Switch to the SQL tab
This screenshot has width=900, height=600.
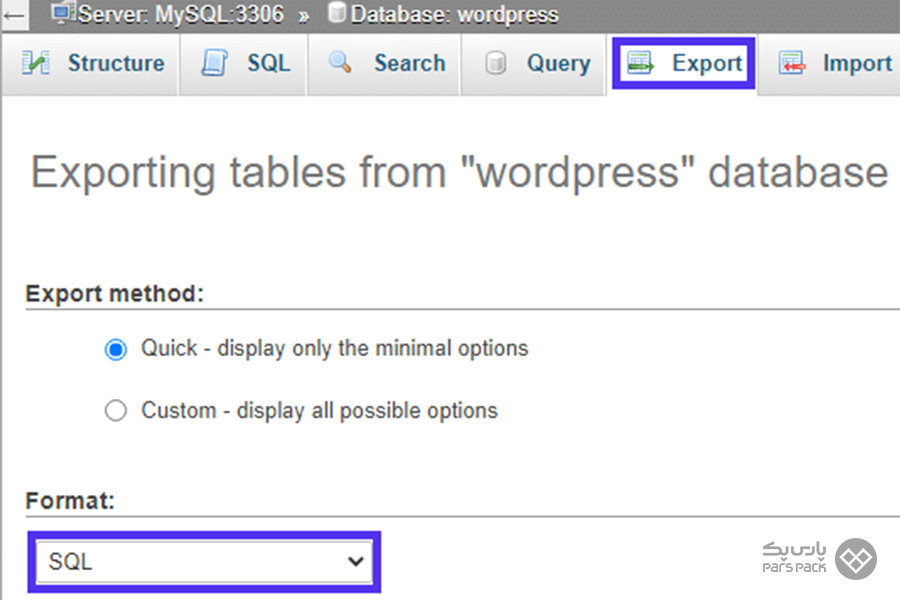click(x=244, y=64)
